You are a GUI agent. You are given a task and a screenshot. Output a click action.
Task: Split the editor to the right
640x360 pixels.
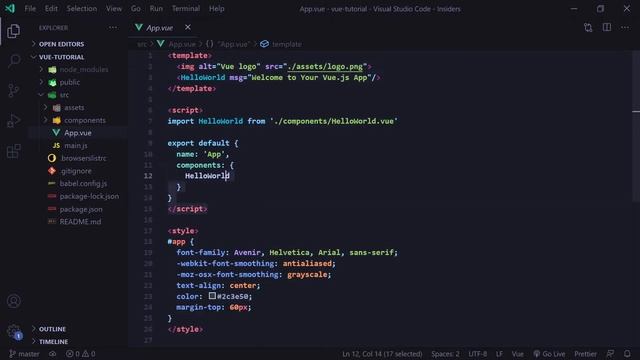607,27
